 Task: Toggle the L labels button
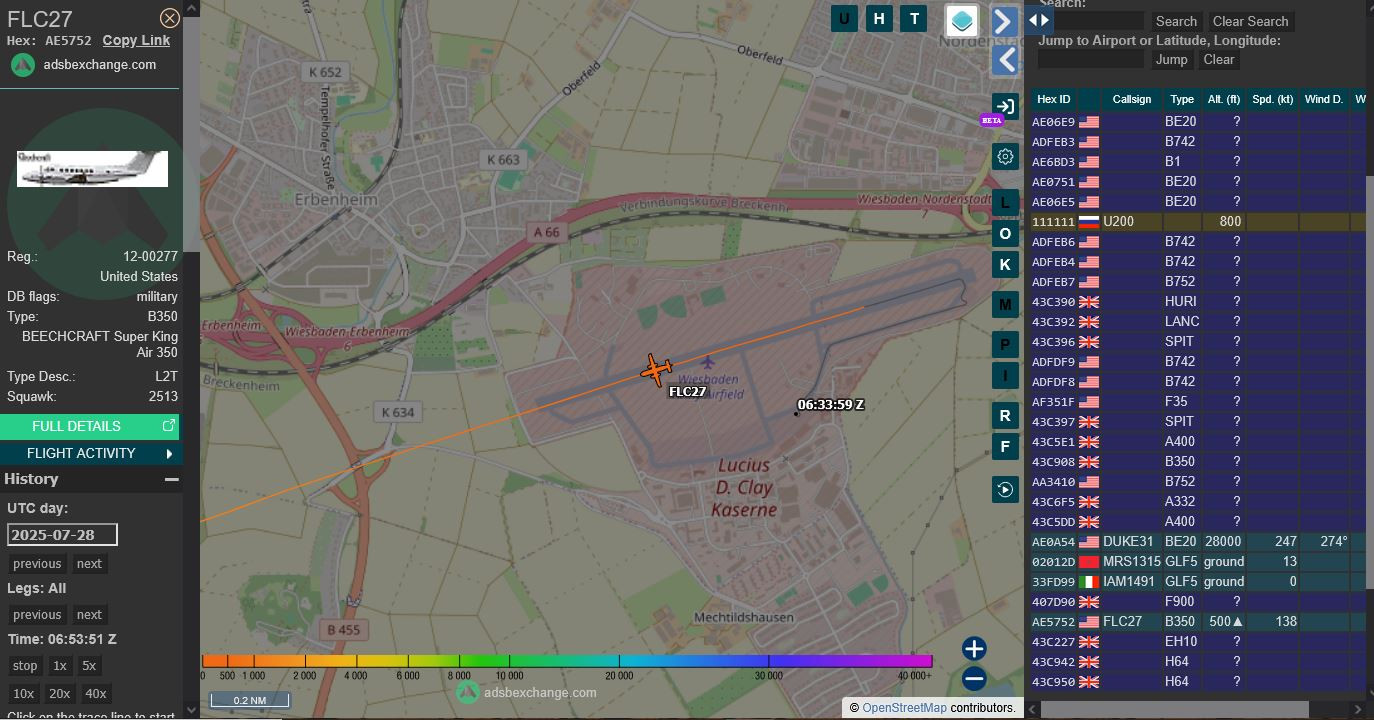pos(1005,203)
